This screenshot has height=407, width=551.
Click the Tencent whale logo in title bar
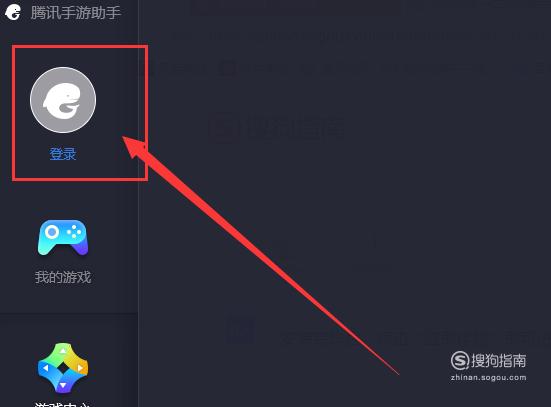click(13, 12)
